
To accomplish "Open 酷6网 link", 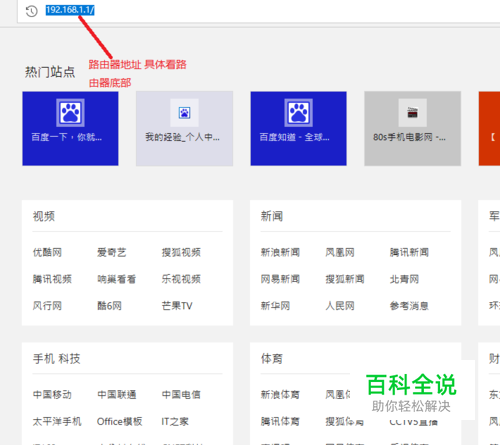I will click(x=109, y=306).
